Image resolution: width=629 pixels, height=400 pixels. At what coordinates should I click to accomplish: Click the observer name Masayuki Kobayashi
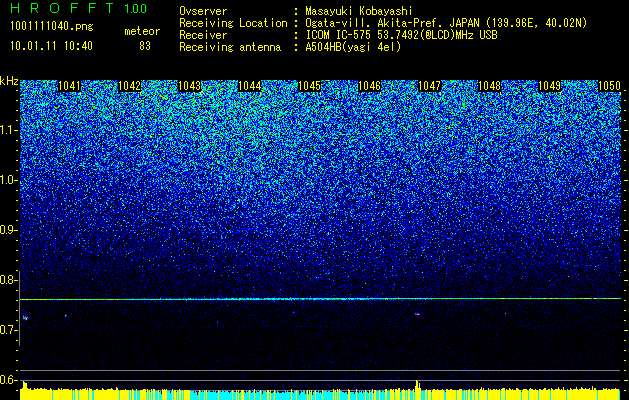(x=359, y=11)
